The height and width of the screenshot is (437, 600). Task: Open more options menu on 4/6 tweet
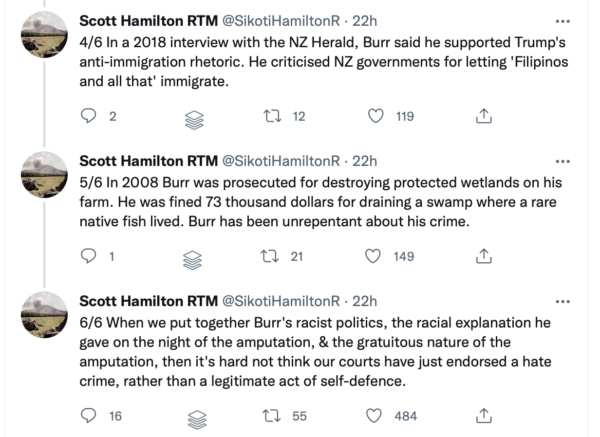click(570, 19)
